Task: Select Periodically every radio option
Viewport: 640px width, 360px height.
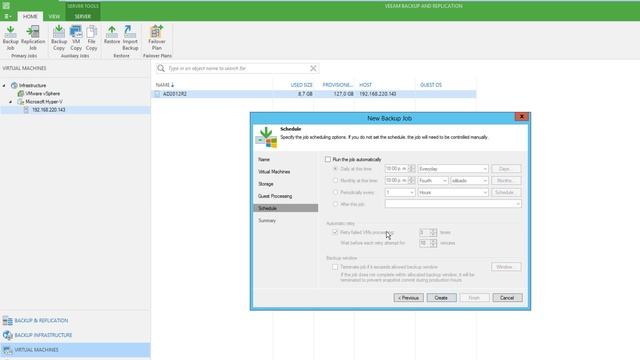Action: coord(336,192)
